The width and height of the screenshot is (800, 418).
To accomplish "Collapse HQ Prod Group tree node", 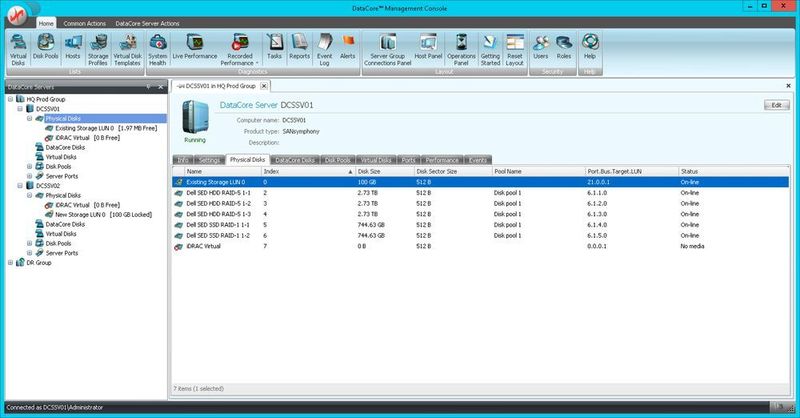I will point(11,99).
